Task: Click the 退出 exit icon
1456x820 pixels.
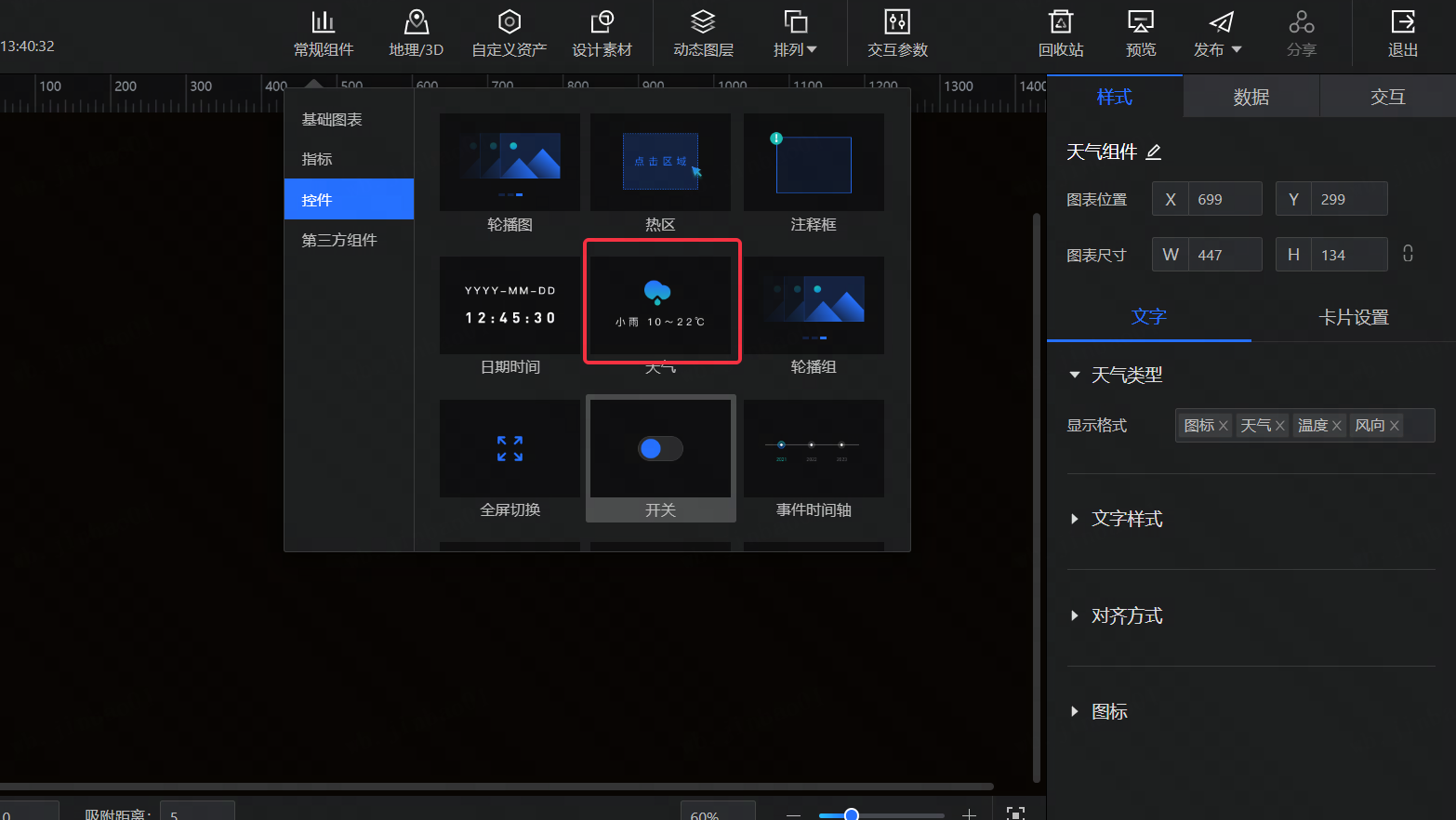Action: point(1402,33)
